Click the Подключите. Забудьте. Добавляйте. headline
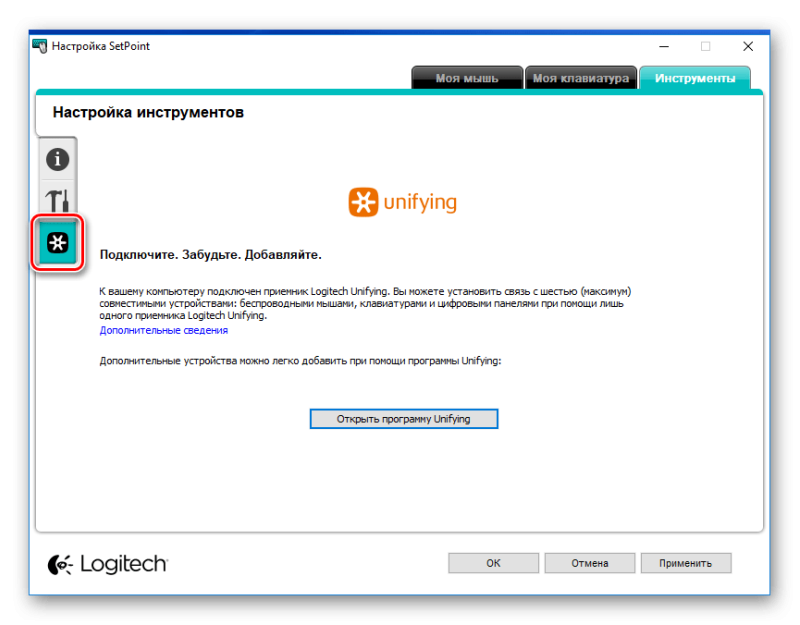The width and height of the screenshot is (800, 625). 210,255
